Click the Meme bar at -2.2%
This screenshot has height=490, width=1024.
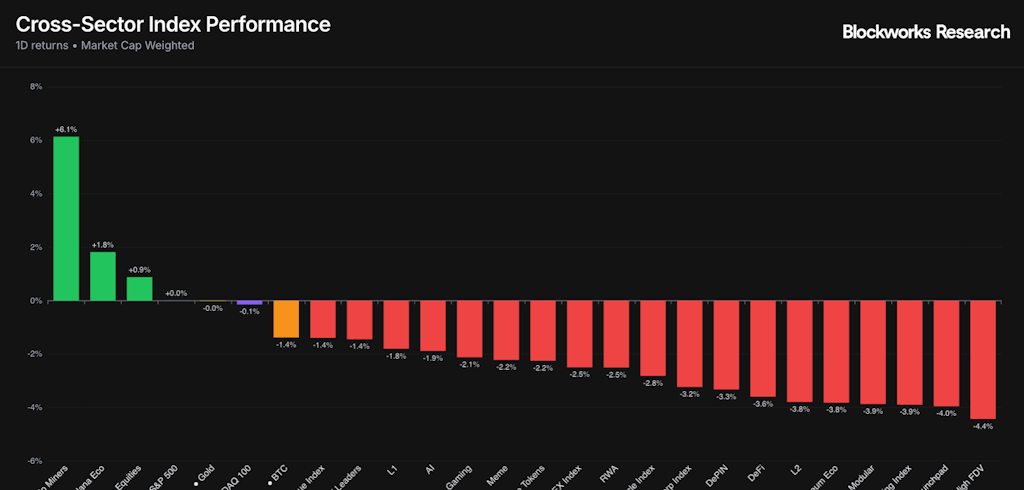point(506,330)
